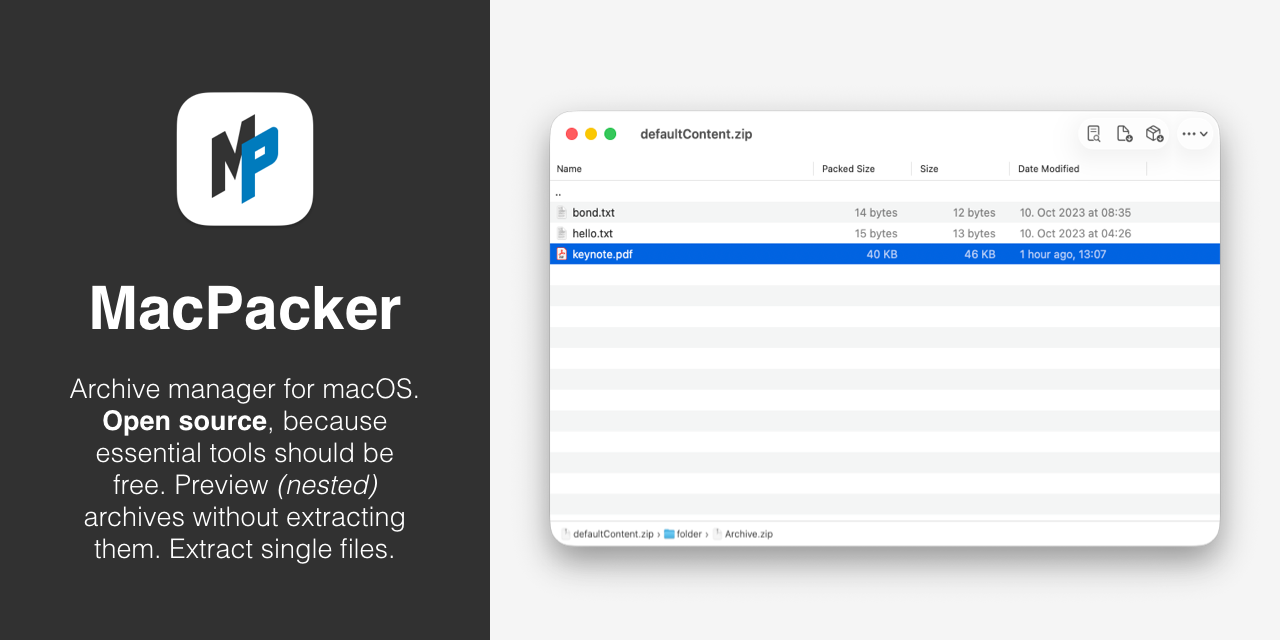This screenshot has width=1280, height=640.
Task: Click the extract archive box icon
Action: coord(1154,132)
